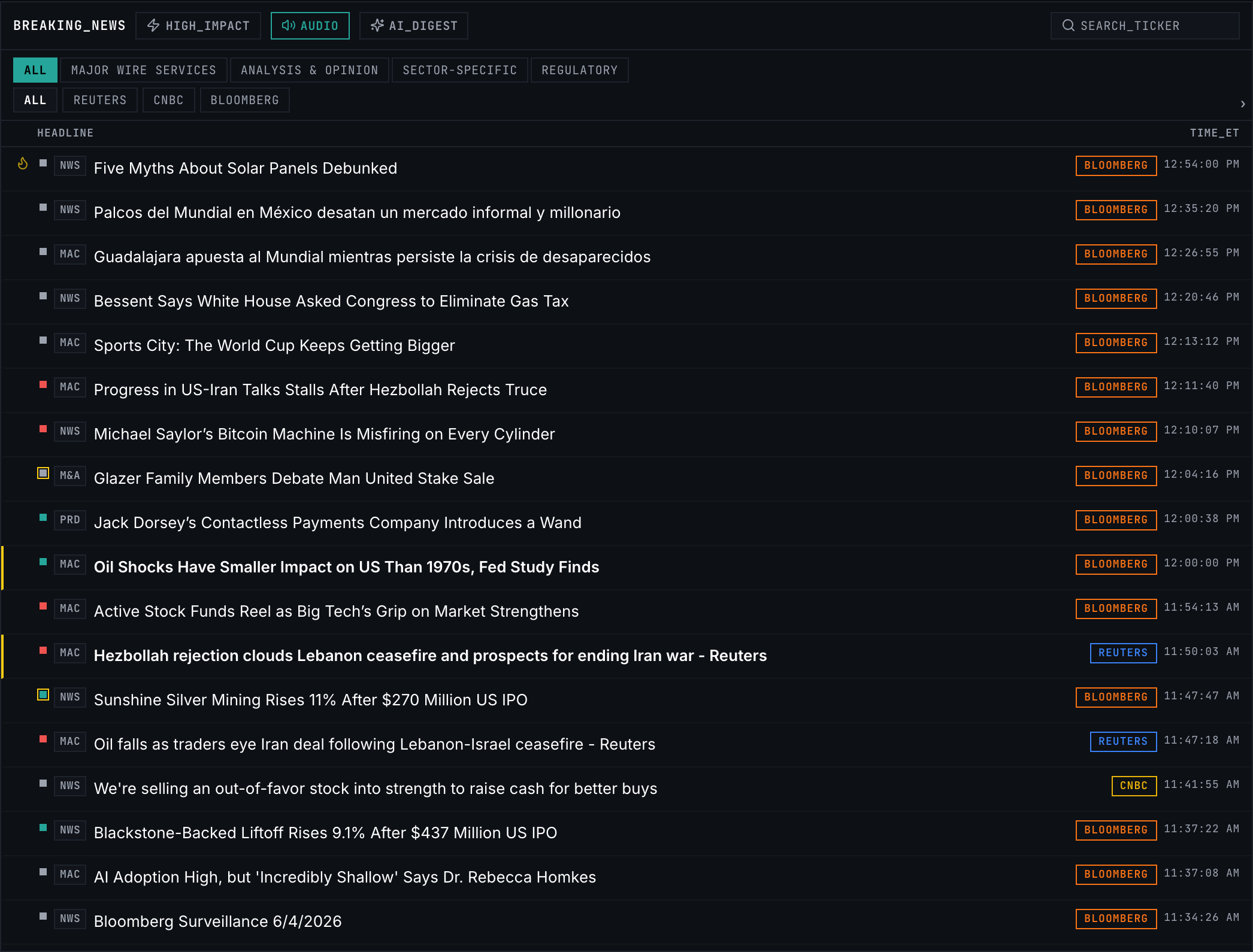Click green sentiment marker on Jack Dorsey row
Image resolution: width=1253 pixels, height=952 pixels.
coord(43,517)
